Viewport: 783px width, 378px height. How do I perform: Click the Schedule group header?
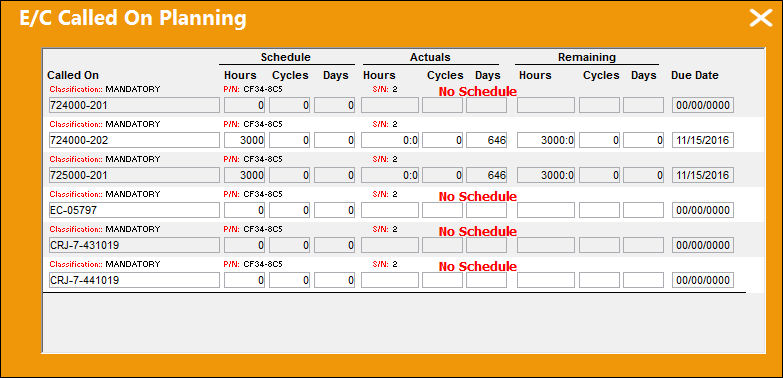tap(286, 57)
